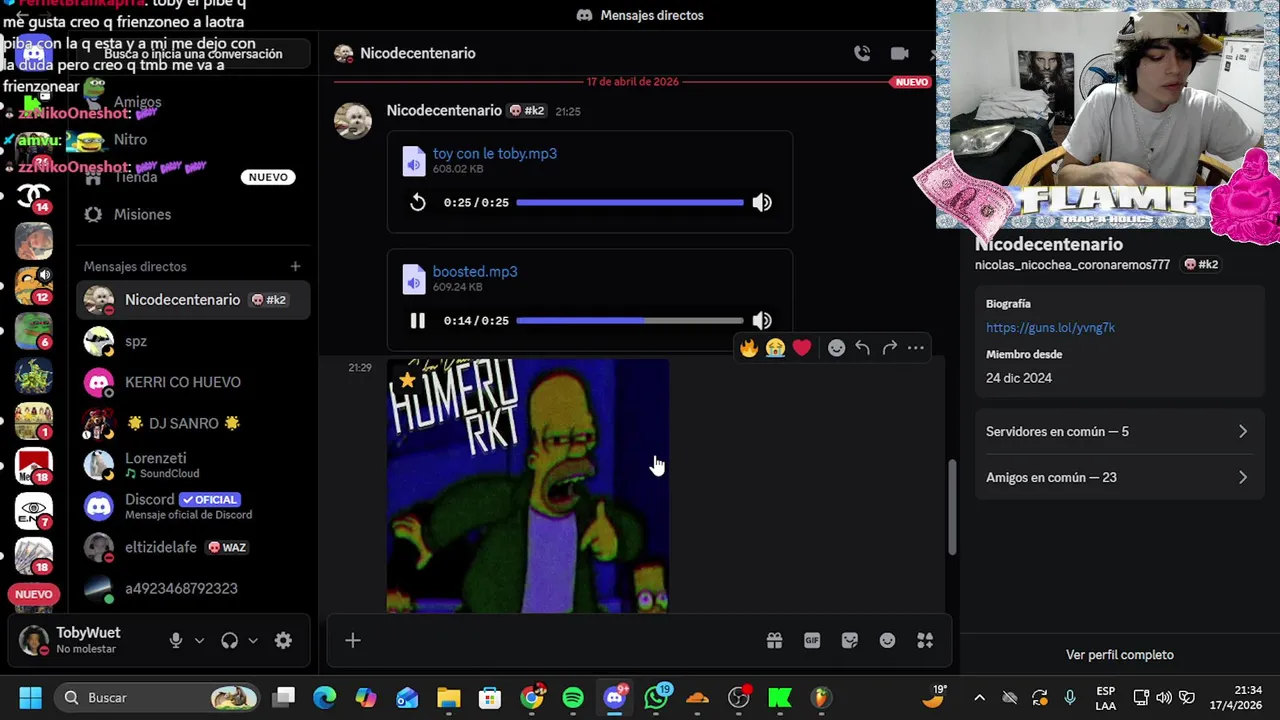Open Spotify from taskbar

point(573,698)
